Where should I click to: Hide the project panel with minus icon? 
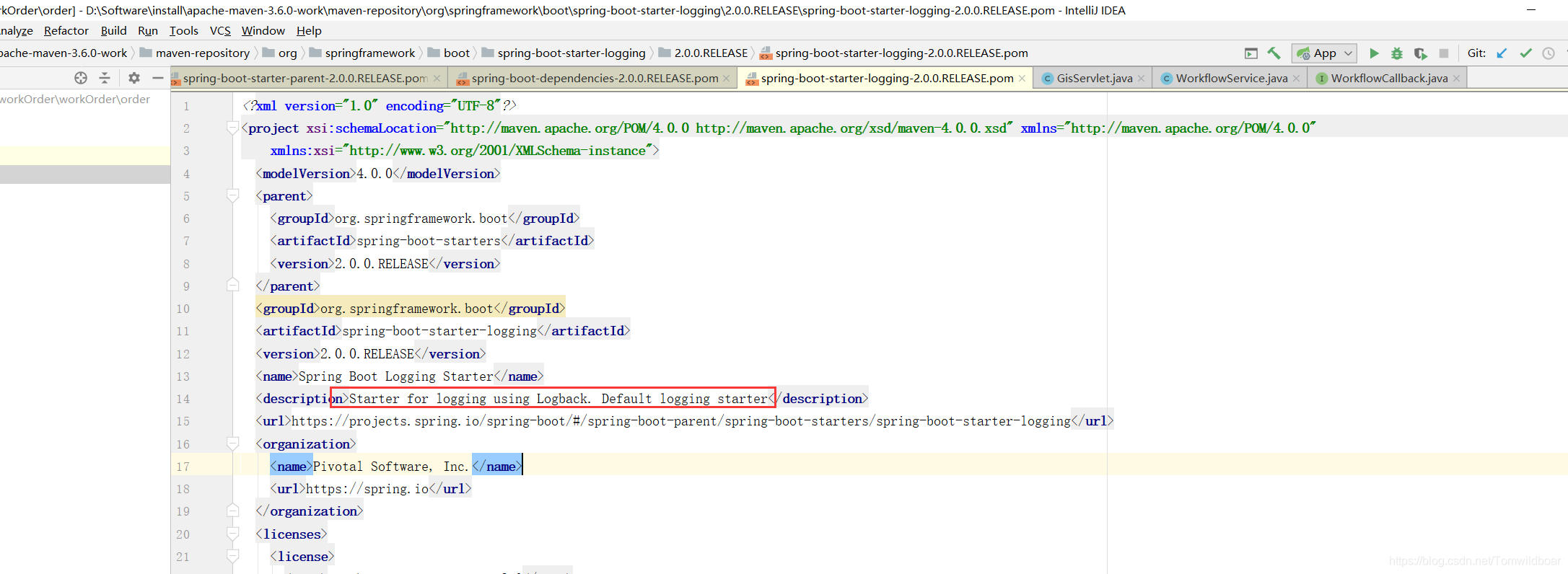tap(158, 78)
